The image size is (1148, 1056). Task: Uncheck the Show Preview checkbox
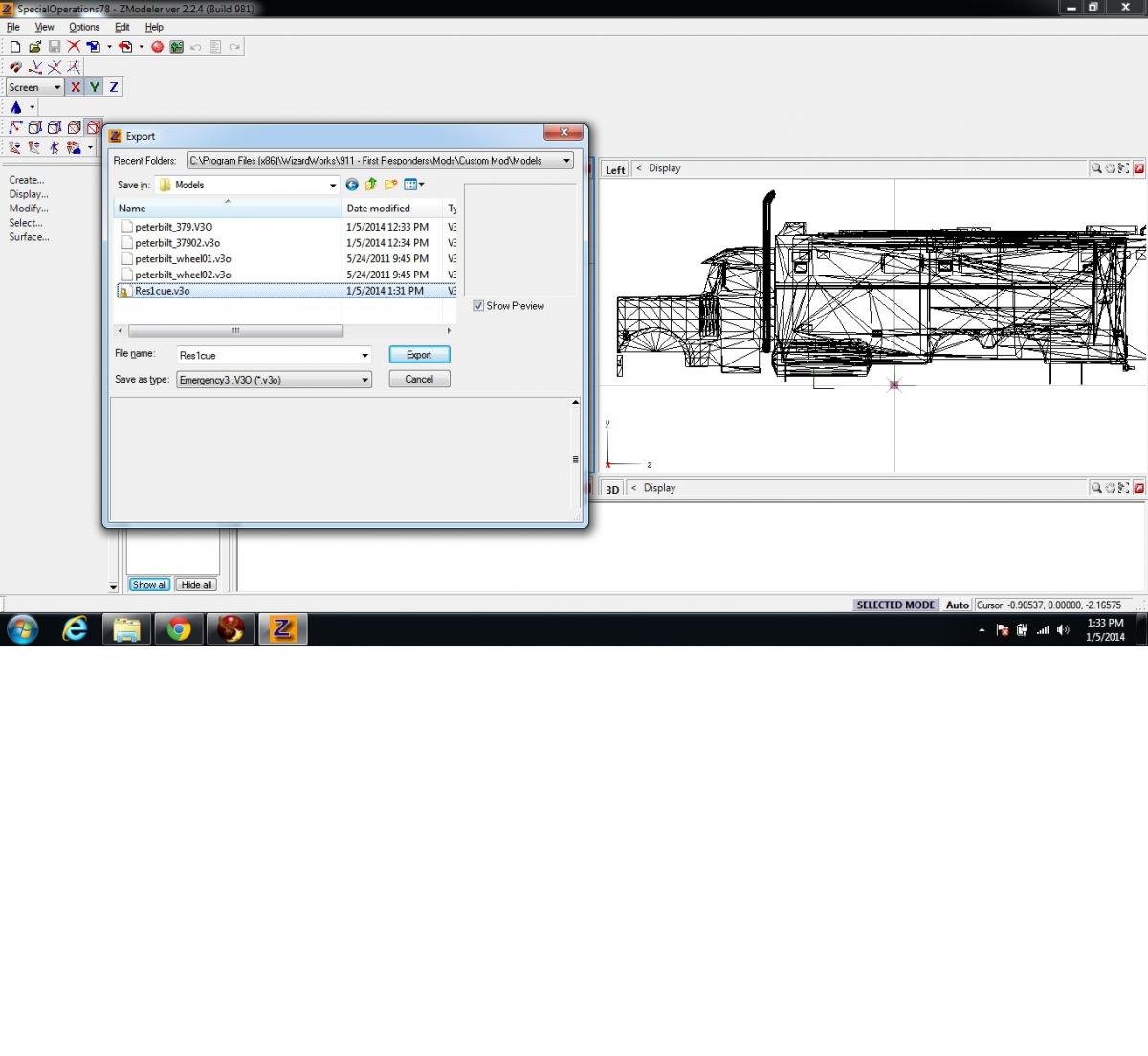tap(478, 306)
